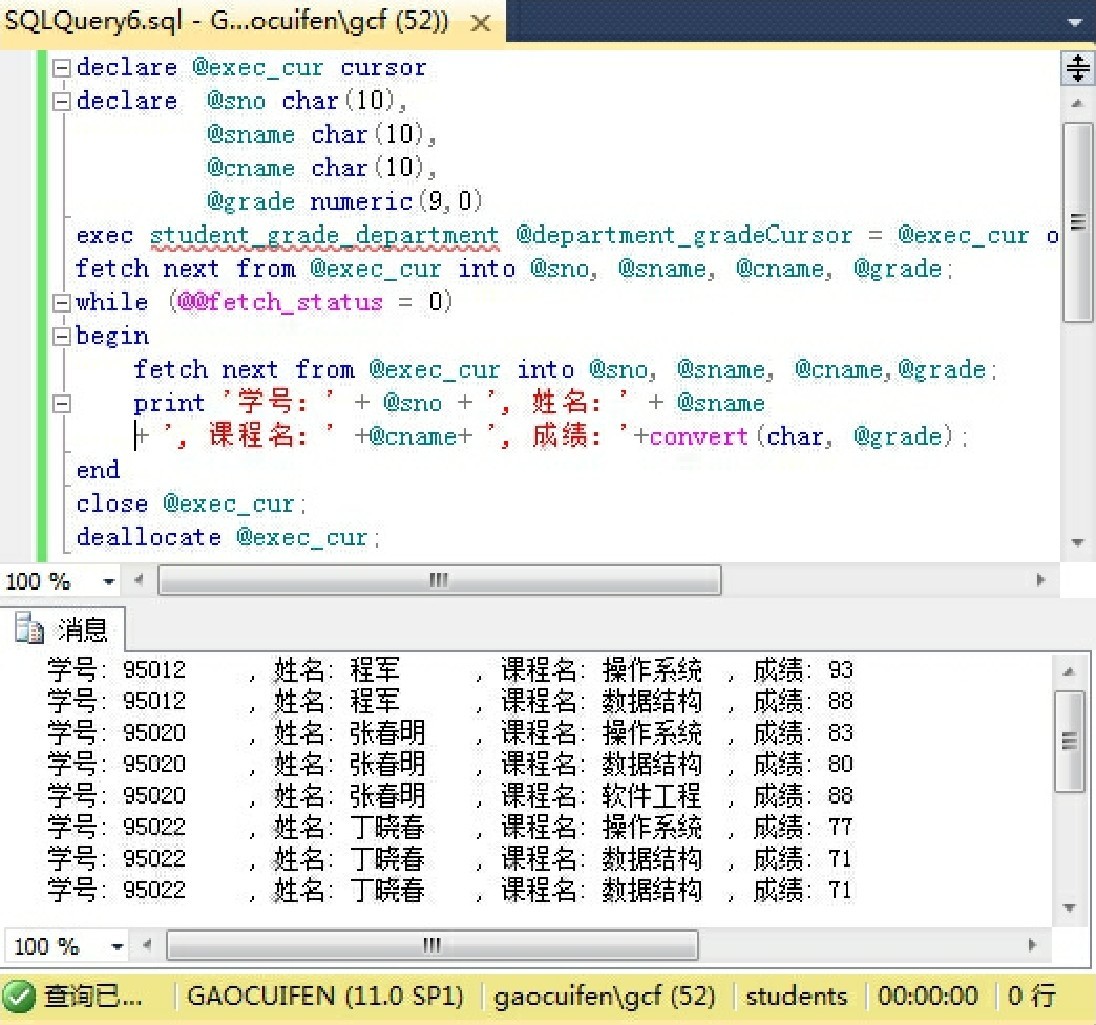Click the editor scroll down arrow
Image resolution: width=1096 pixels, height=1025 pixels.
tap(1077, 542)
